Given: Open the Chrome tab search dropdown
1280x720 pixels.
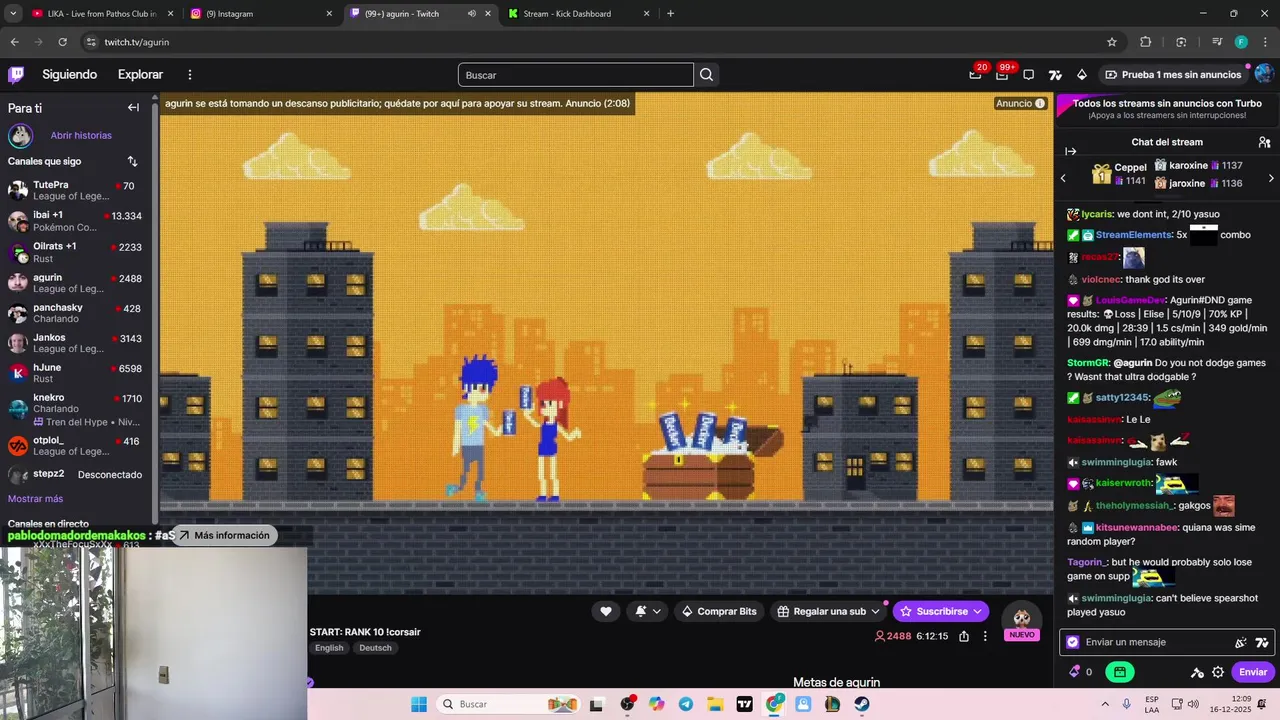Looking at the screenshot, I should 13,13.
